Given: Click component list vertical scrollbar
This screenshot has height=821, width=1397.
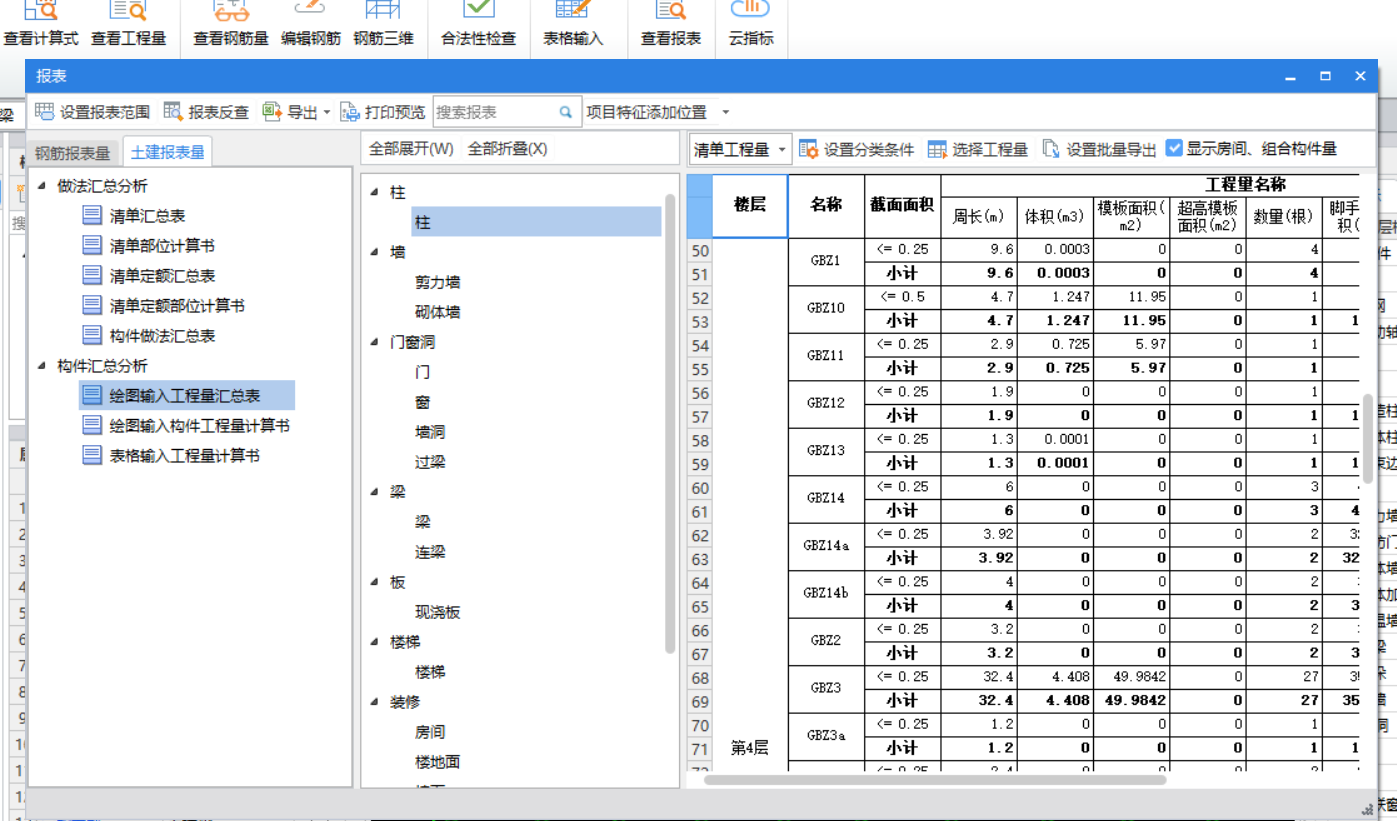Looking at the screenshot, I should coord(670,424).
